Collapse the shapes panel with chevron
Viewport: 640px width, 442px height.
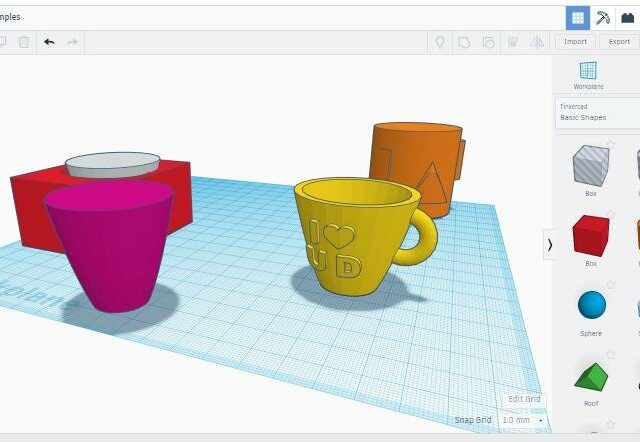549,244
